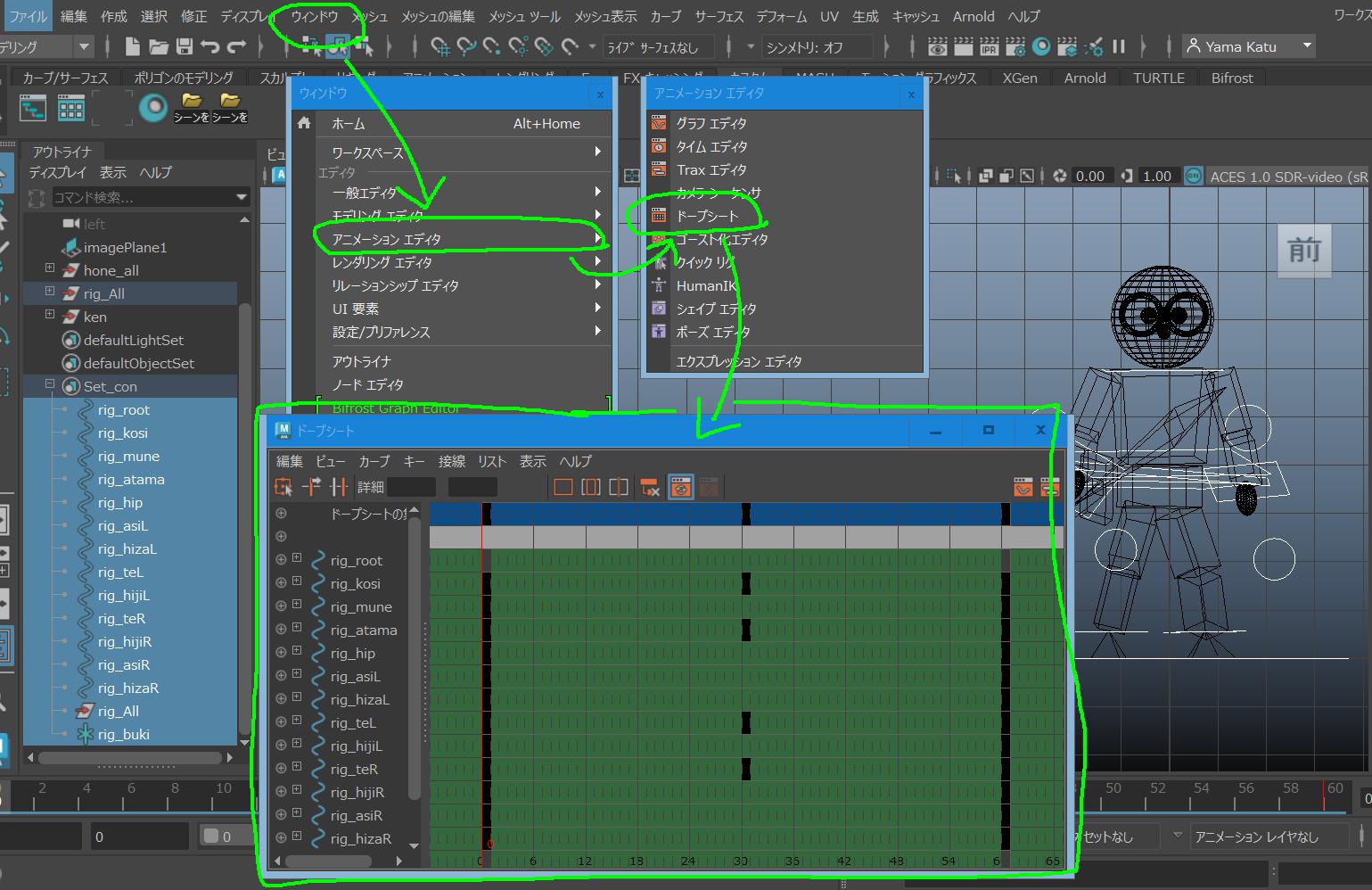Image resolution: width=1372 pixels, height=890 pixels.
Task: Click the New Scene icon in the status line
Action: (132, 46)
